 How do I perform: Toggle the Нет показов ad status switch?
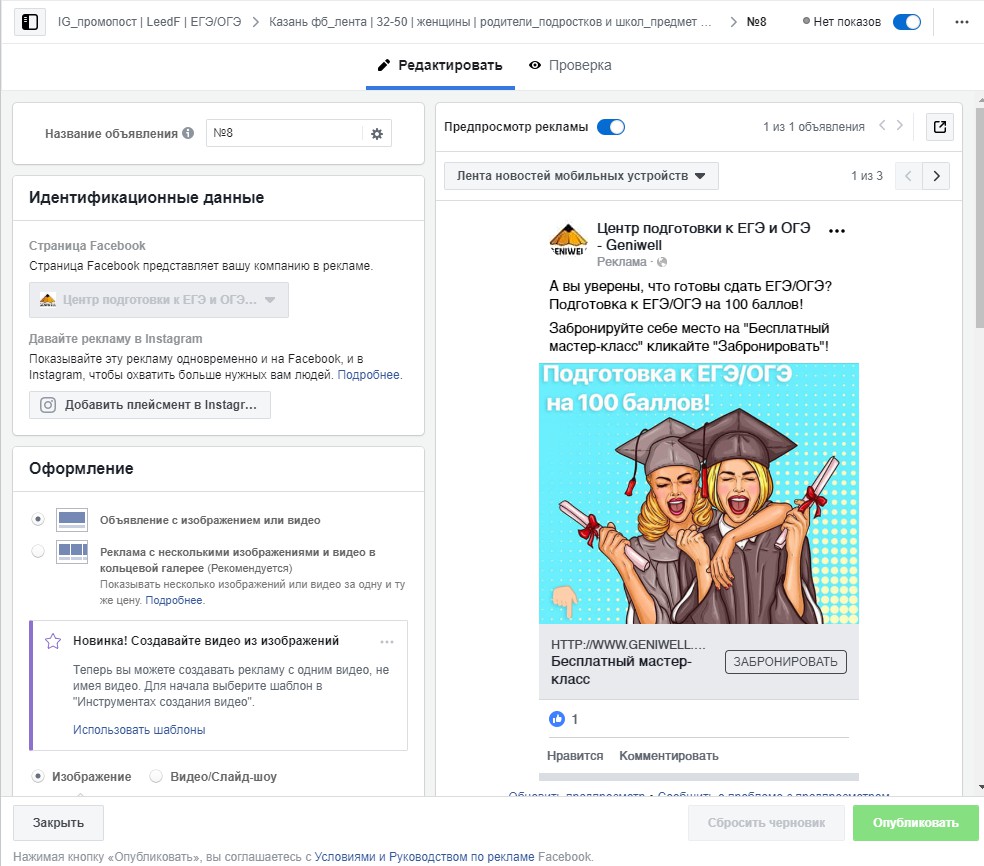click(x=906, y=22)
